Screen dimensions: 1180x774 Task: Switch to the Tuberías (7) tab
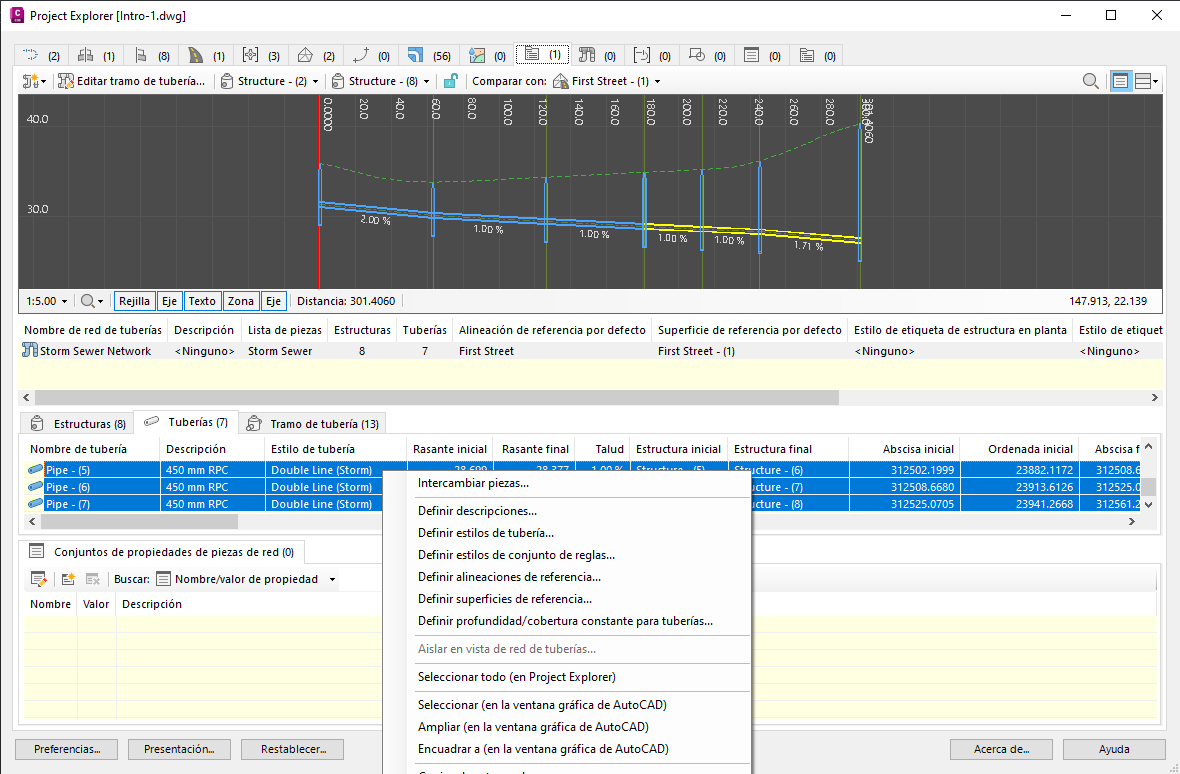click(x=186, y=422)
